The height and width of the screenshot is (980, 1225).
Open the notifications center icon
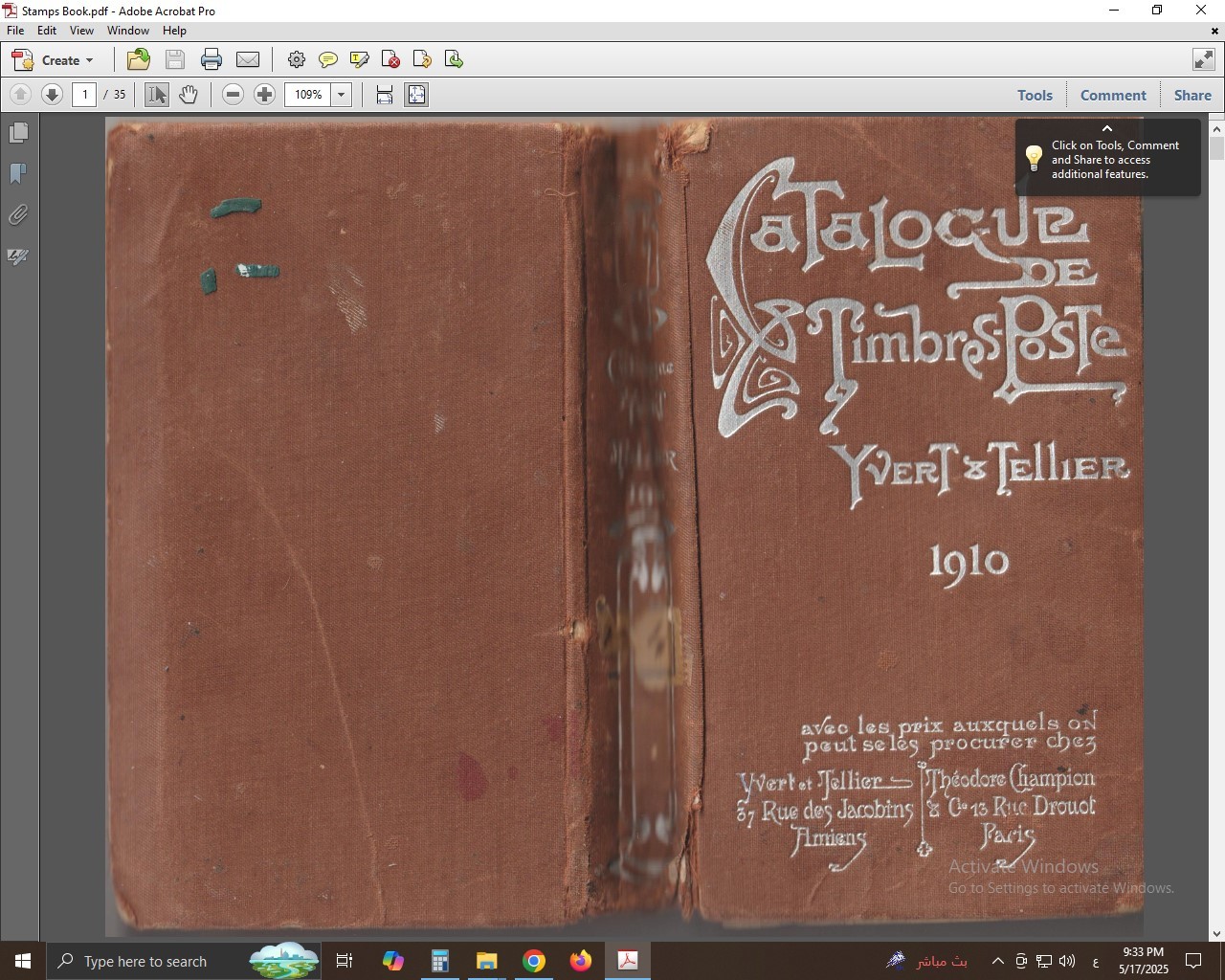[x=1193, y=961]
